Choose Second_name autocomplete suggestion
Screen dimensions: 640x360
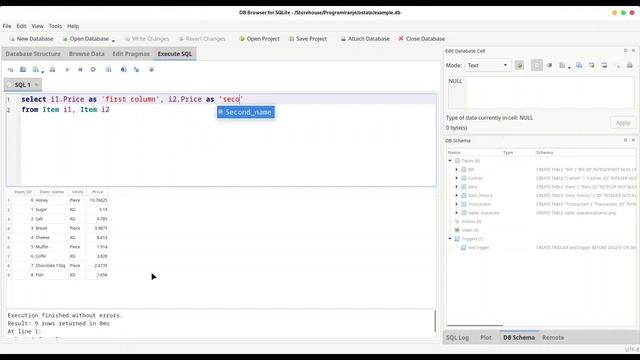click(246, 112)
